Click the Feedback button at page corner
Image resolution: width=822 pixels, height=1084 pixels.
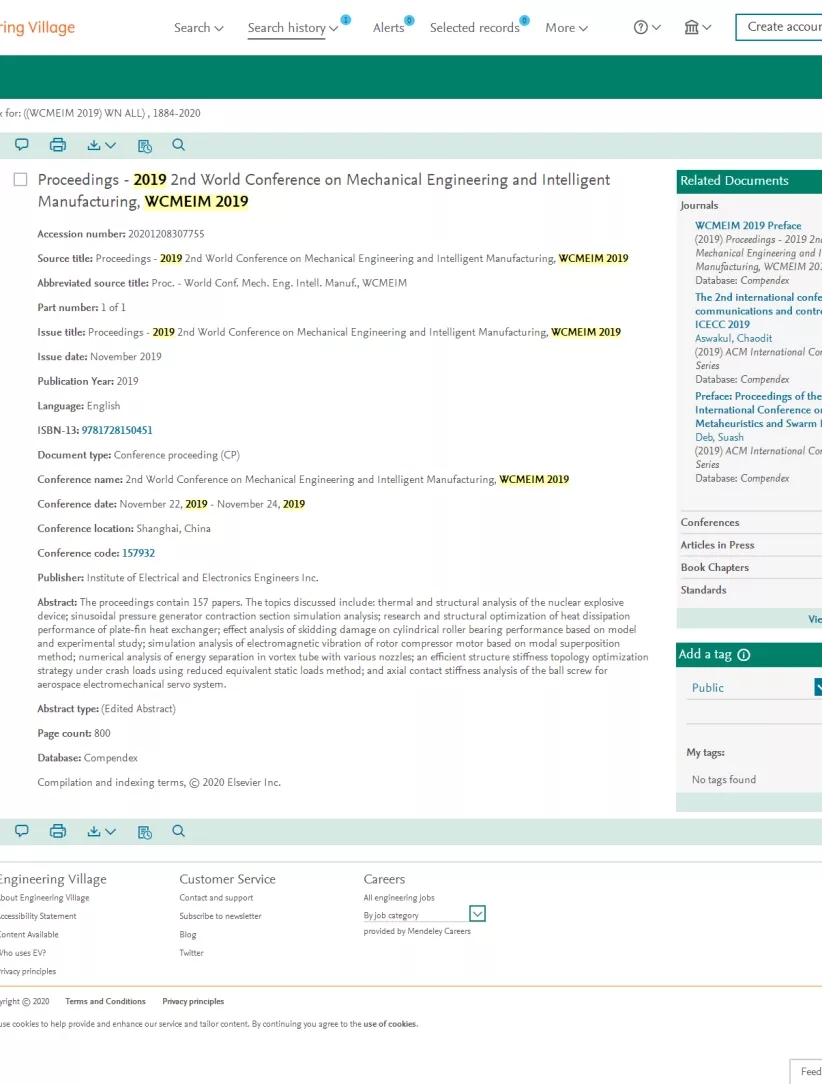click(x=806, y=1071)
